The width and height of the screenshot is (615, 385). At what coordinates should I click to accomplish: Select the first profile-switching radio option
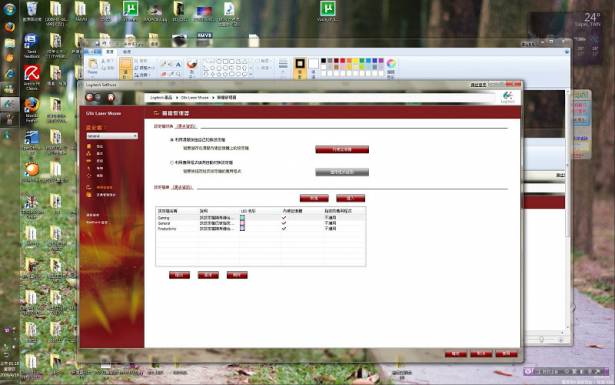click(x=172, y=140)
